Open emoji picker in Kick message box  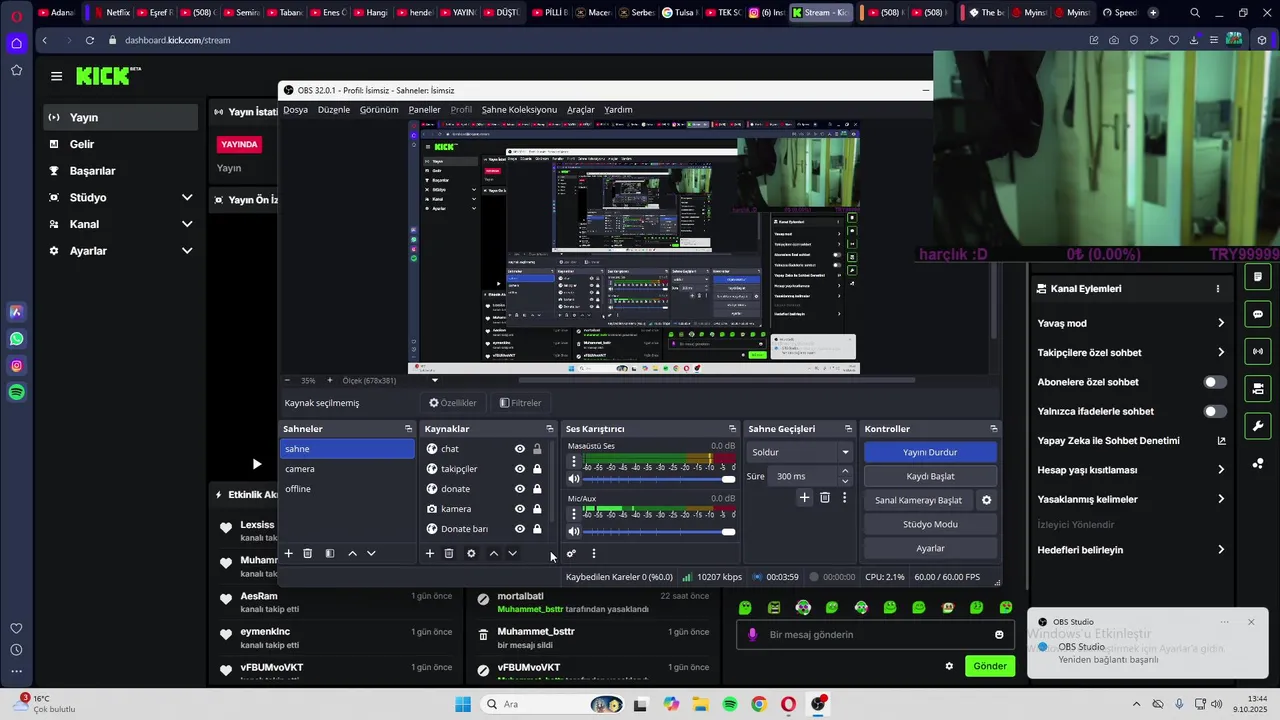click(x=999, y=635)
